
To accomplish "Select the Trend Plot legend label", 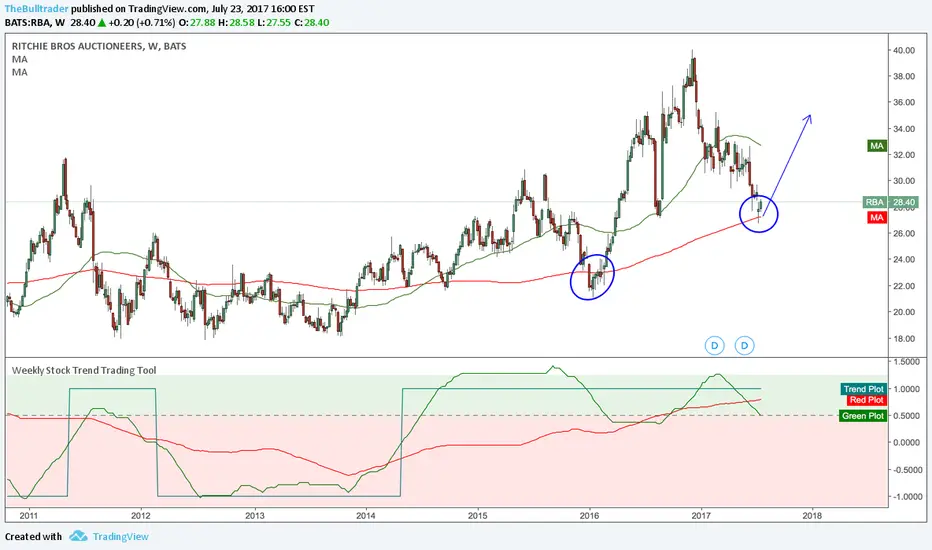I will (x=864, y=389).
